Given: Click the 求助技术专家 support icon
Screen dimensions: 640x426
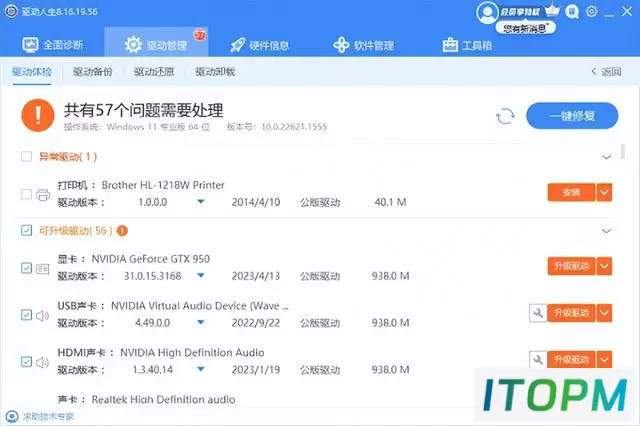Looking at the screenshot, I should 12,417.
